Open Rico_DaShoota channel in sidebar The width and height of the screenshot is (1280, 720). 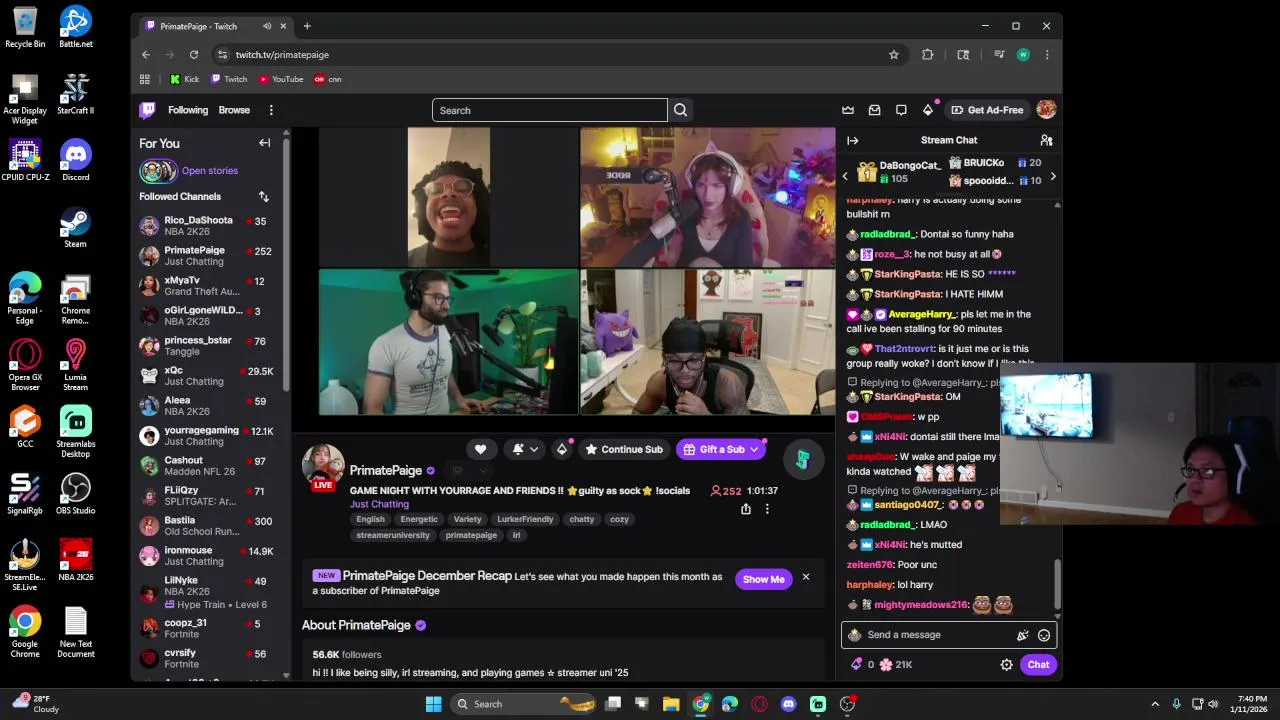tap(209, 226)
